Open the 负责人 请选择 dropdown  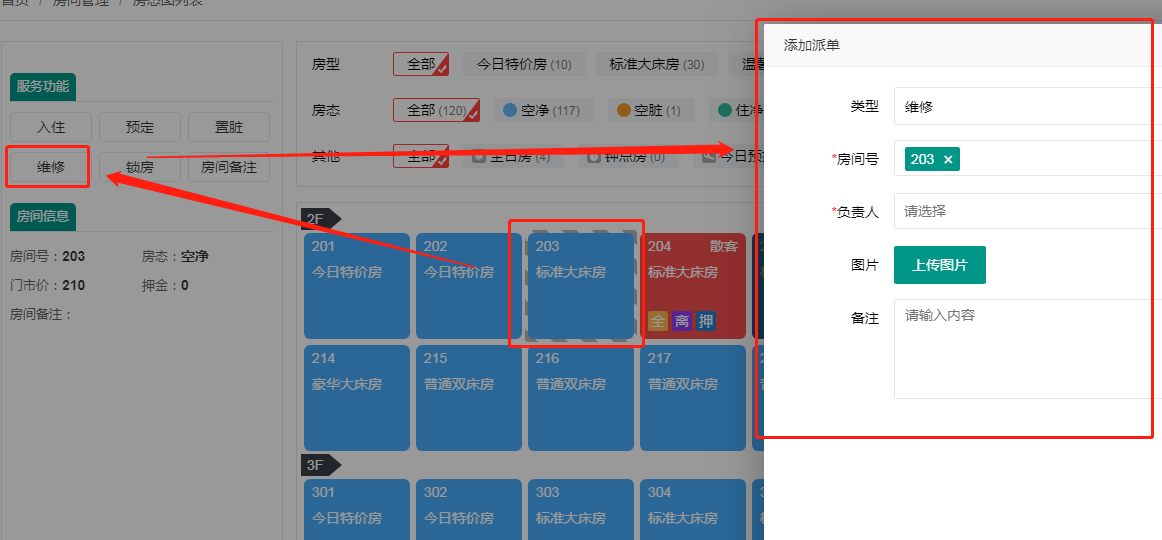click(1027, 212)
